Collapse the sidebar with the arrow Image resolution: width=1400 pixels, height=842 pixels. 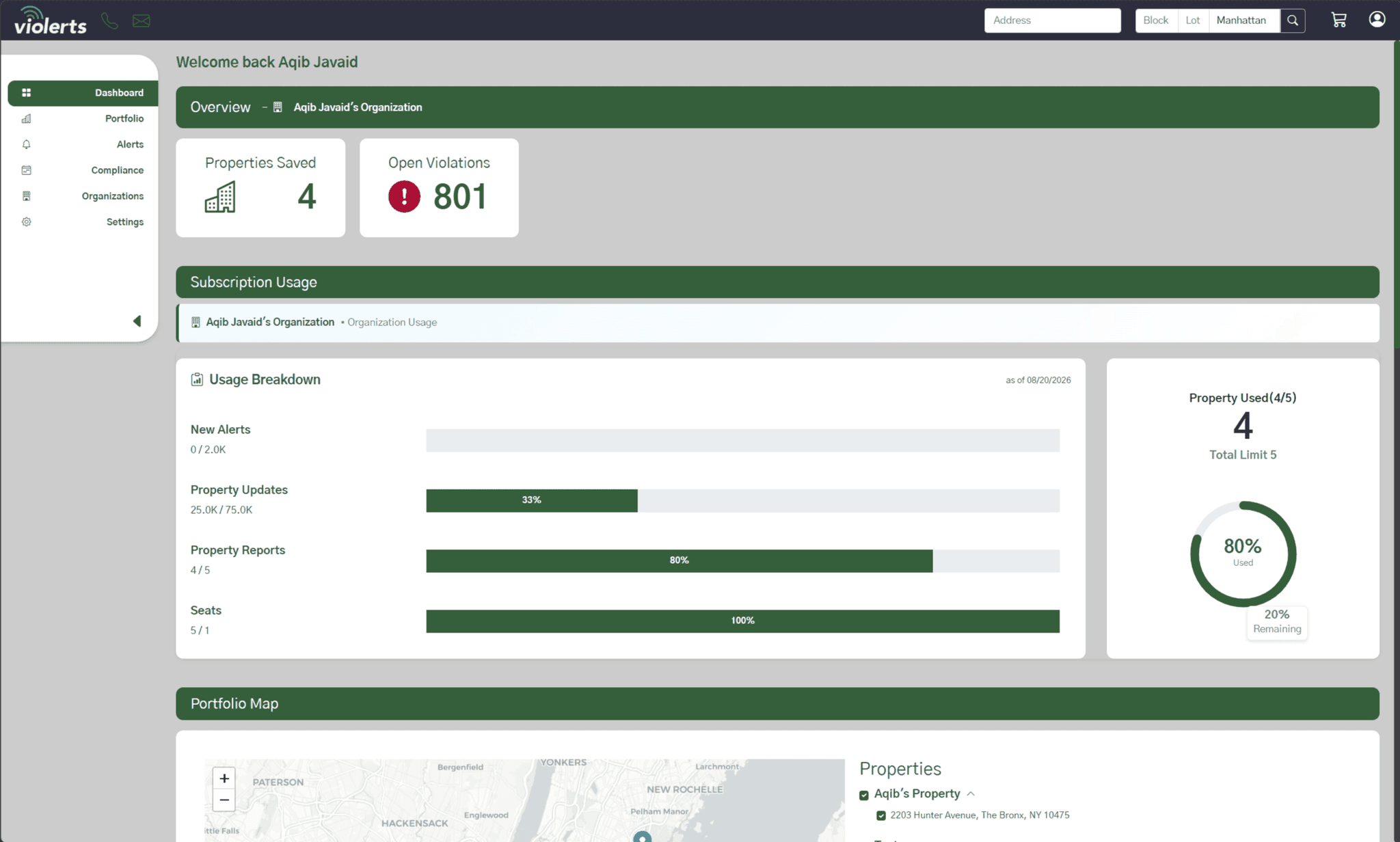pos(137,321)
